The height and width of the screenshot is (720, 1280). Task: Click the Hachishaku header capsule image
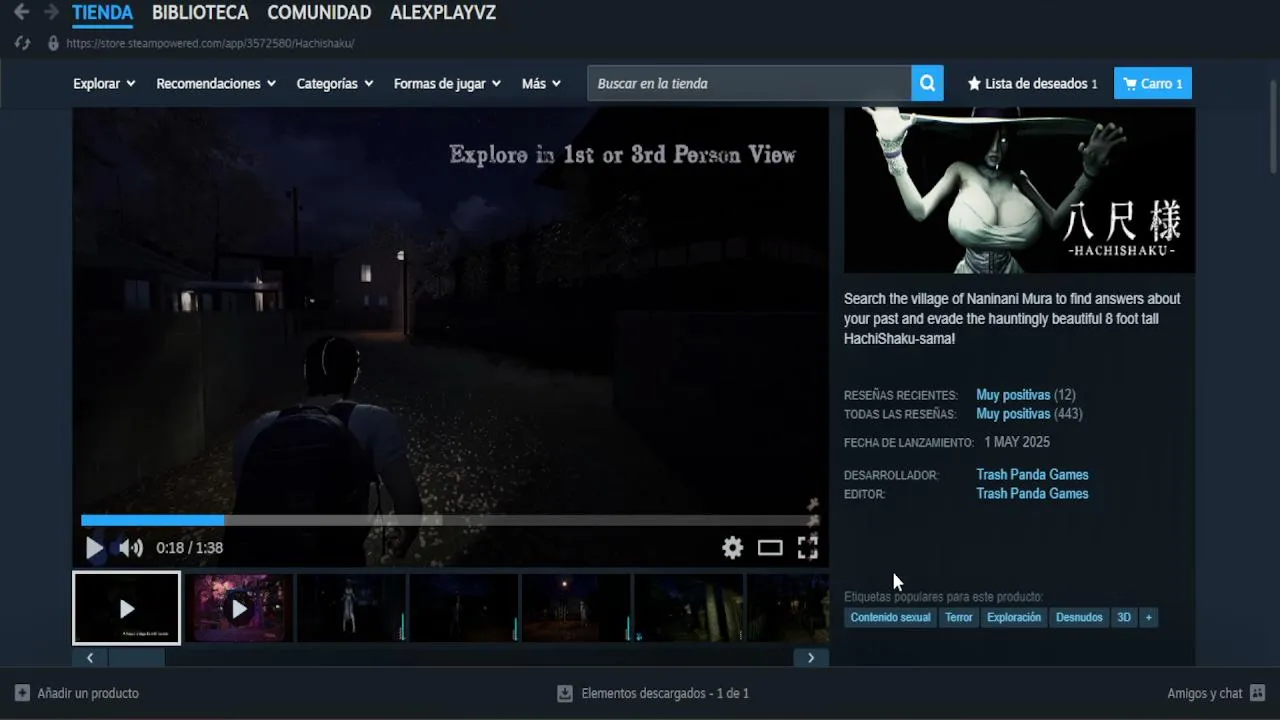point(1019,190)
